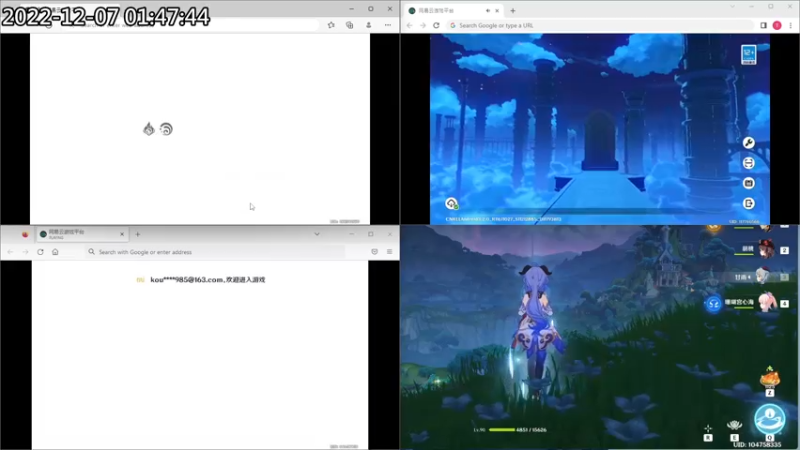800x450 pixels.
Task: Open announcement notice icon on login screen
Action: pyautogui.click(x=748, y=183)
